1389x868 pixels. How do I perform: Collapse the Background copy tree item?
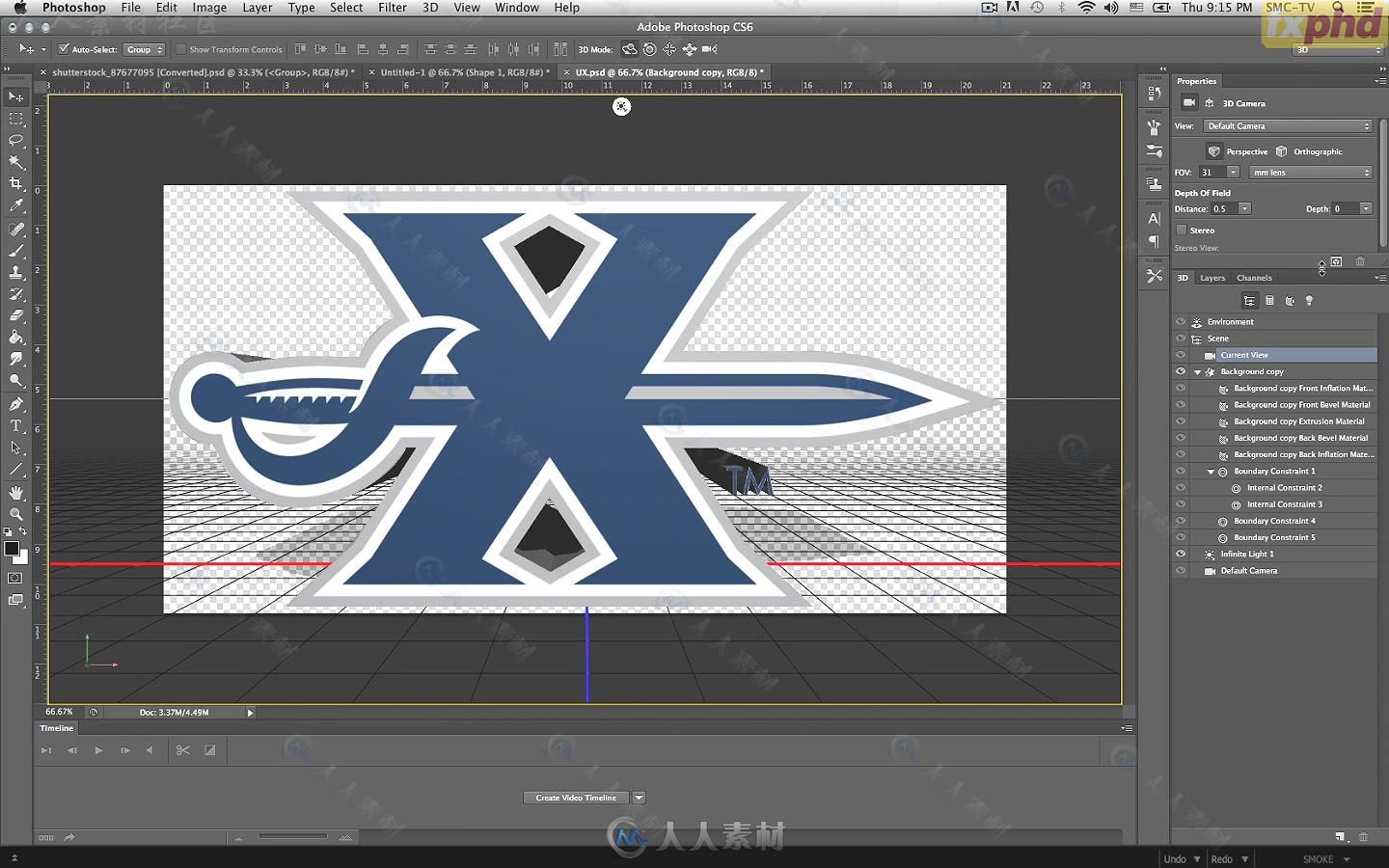point(1198,372)
